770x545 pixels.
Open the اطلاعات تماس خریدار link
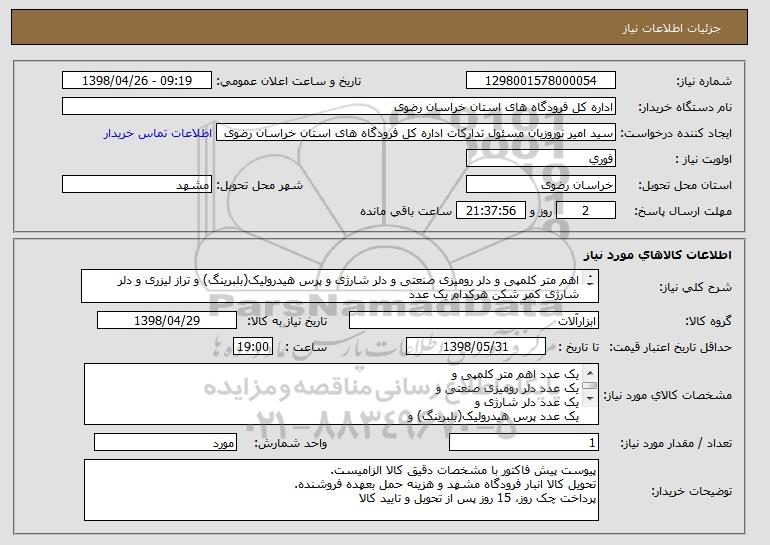[x=158, y=134]
